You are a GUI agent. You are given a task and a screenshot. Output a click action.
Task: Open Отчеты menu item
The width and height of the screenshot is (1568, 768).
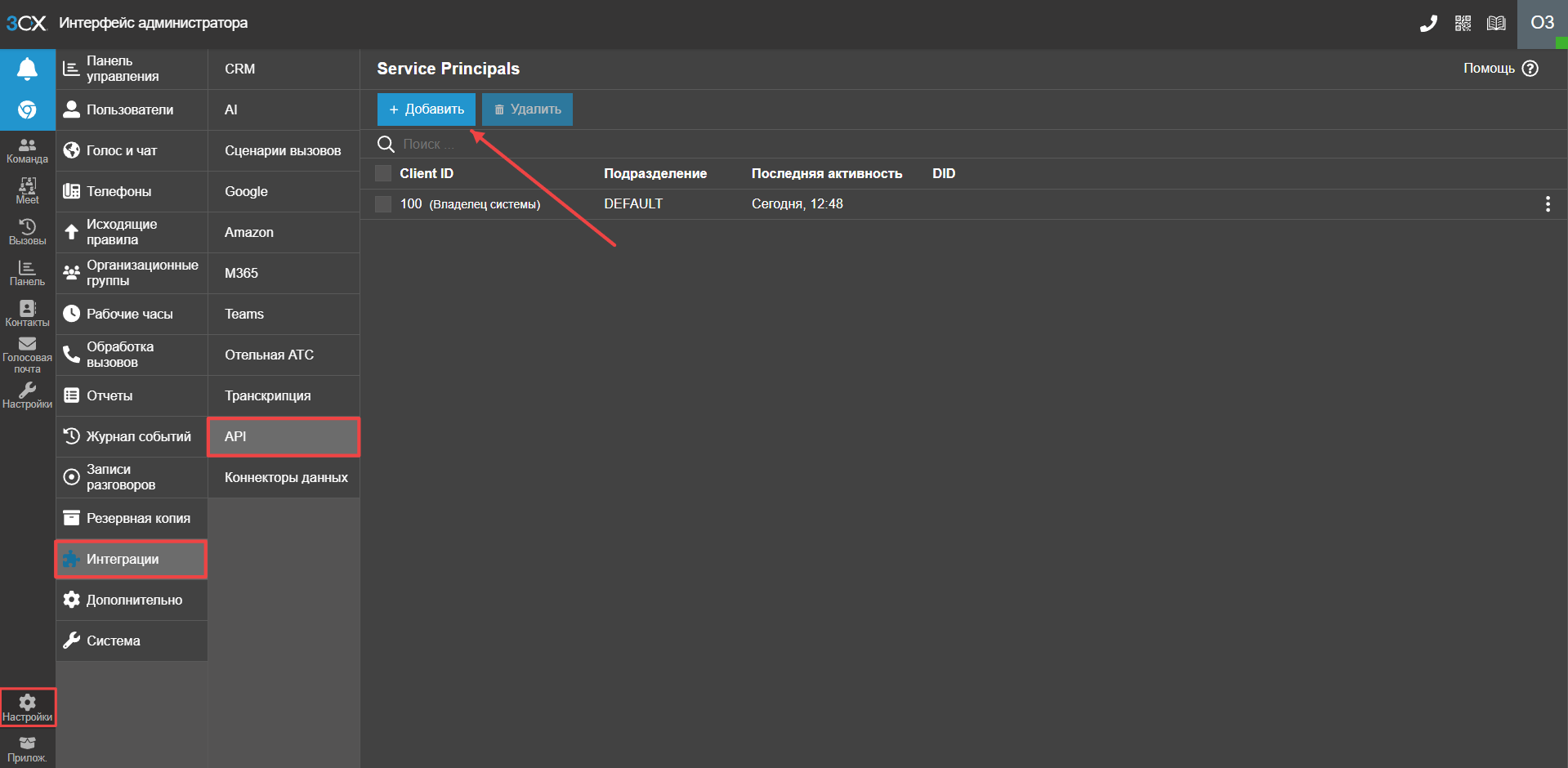(x=132, y=395)
